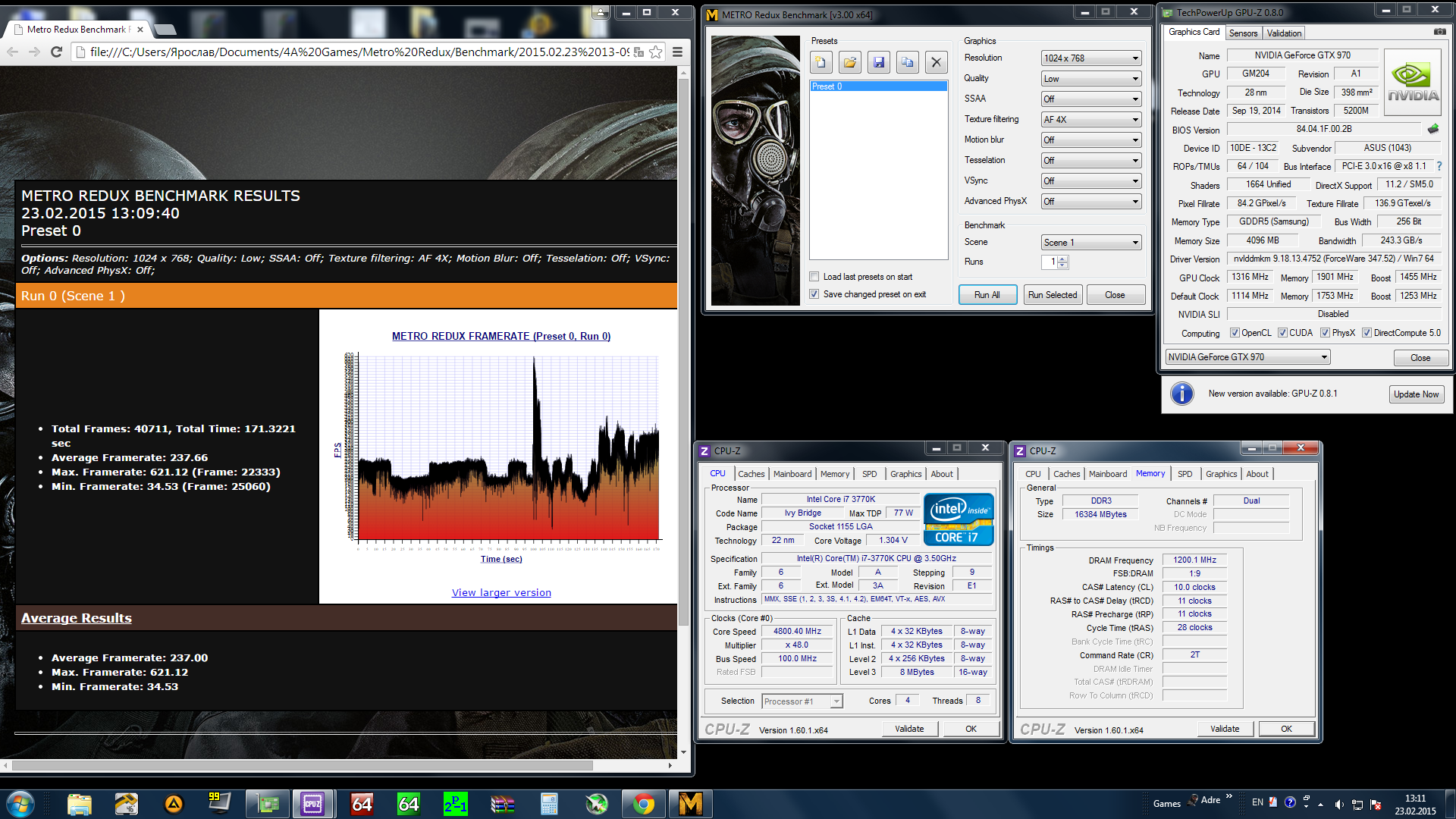Open a preset file from disk
Image resolution: width=1456 pixels, height=819 pixels.
click(x=849, y=63)
